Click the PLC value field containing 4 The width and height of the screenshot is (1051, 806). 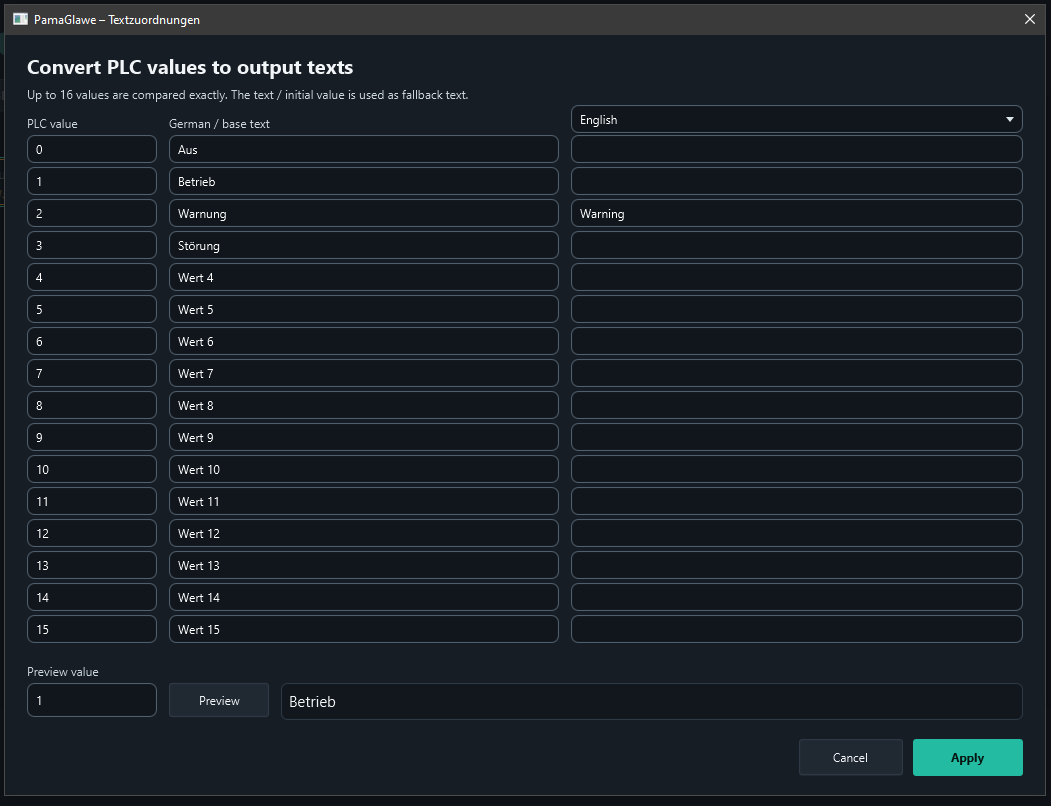(92, 278)
